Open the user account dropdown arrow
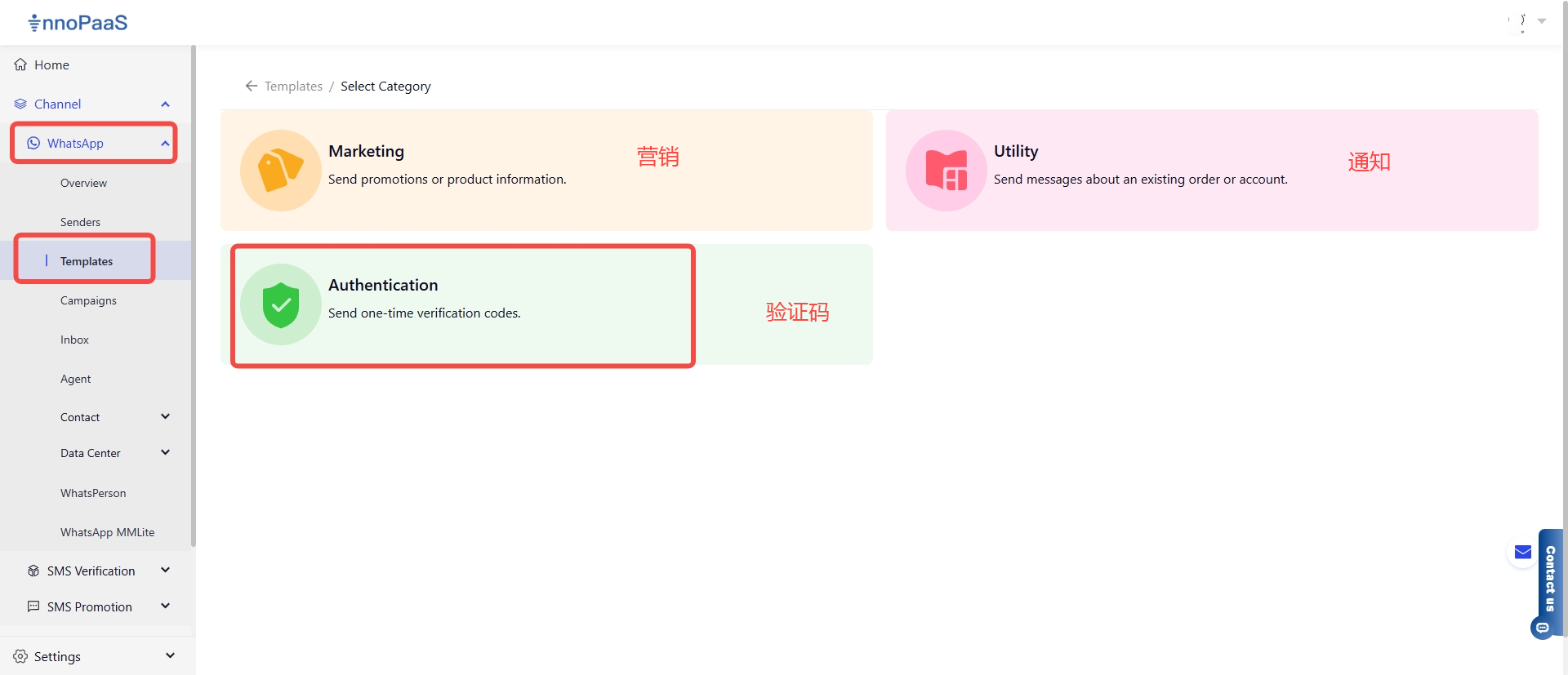Image resolution: width=1568 pixels, height=675 pixels. coord(1542,21)
